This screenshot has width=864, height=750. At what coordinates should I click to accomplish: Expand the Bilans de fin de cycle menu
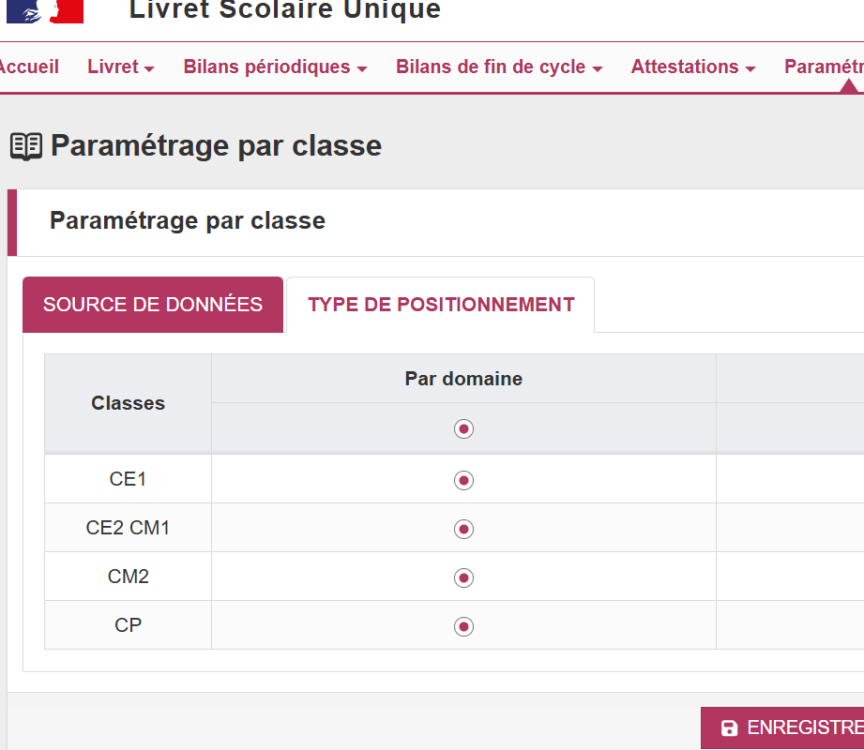coord(499,67)
